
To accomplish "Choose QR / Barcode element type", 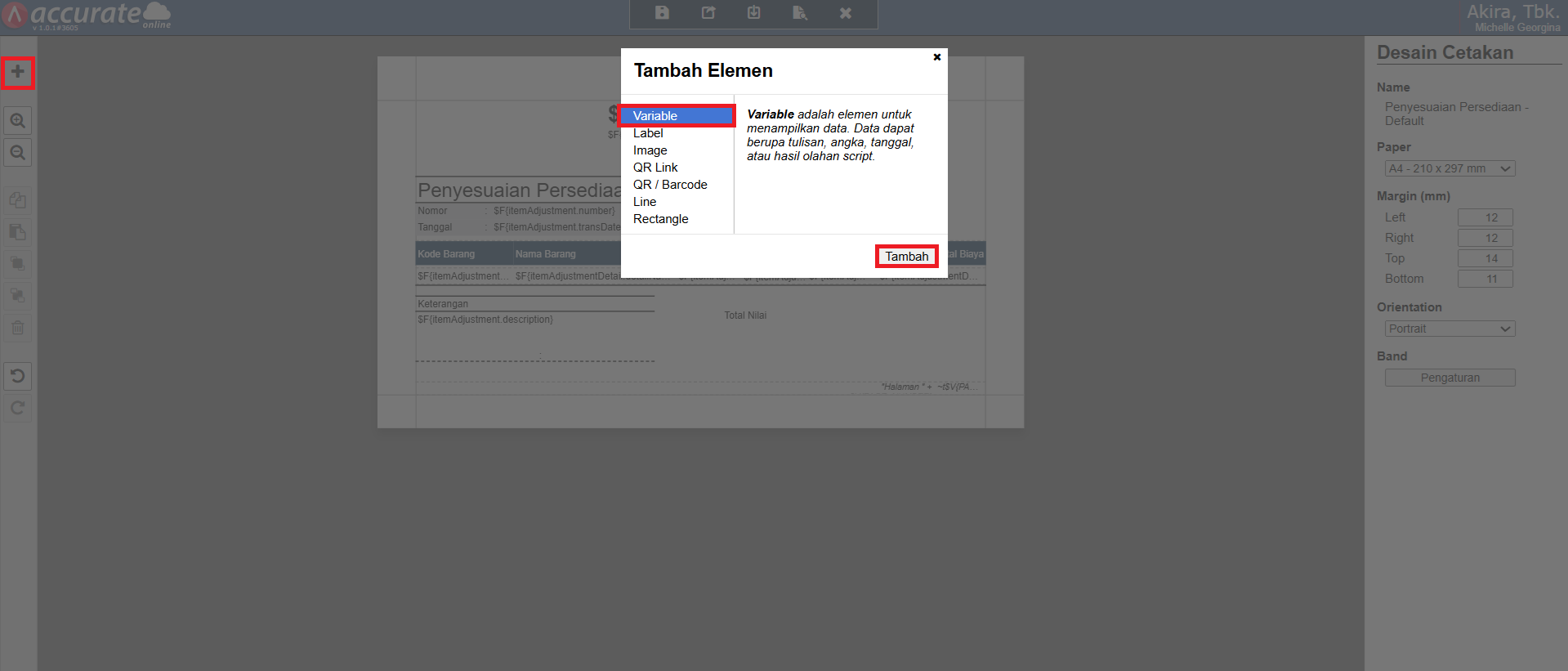I will point(670,185).
